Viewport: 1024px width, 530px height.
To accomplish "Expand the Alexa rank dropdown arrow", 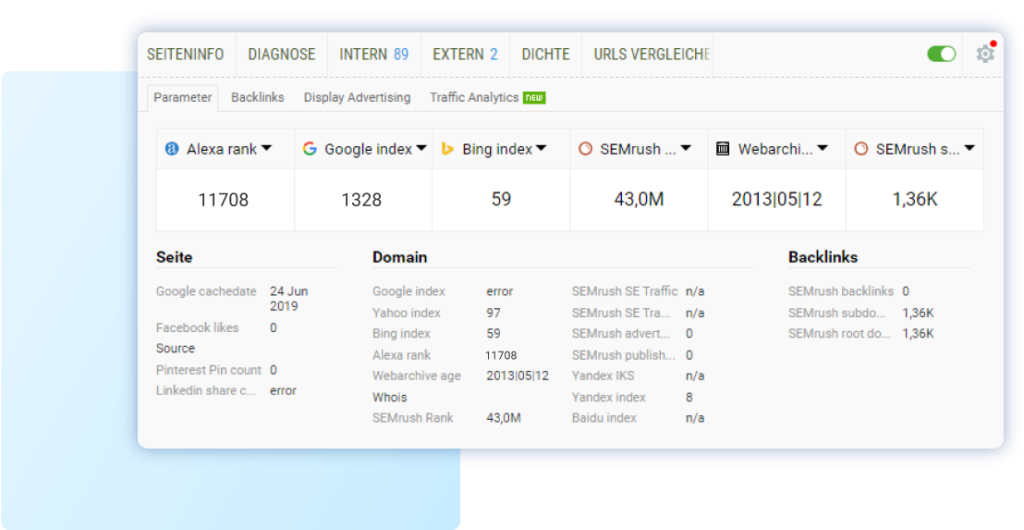I will (266, 149).
